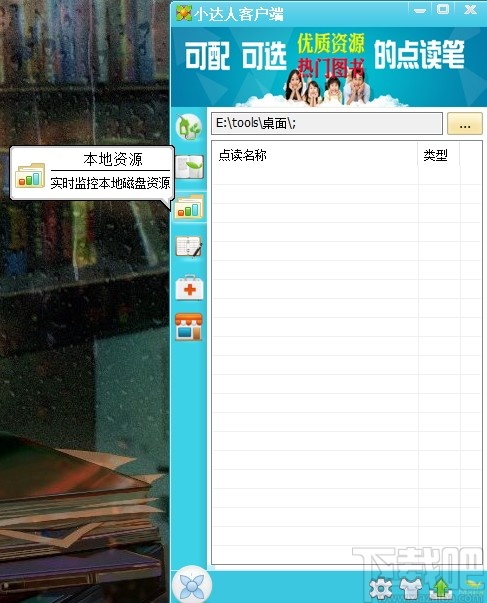Open the book with green leaf icon
Image resolution: width=487 pixels, height=603 pixels.
pyautogui.click(x=189, y=167)
